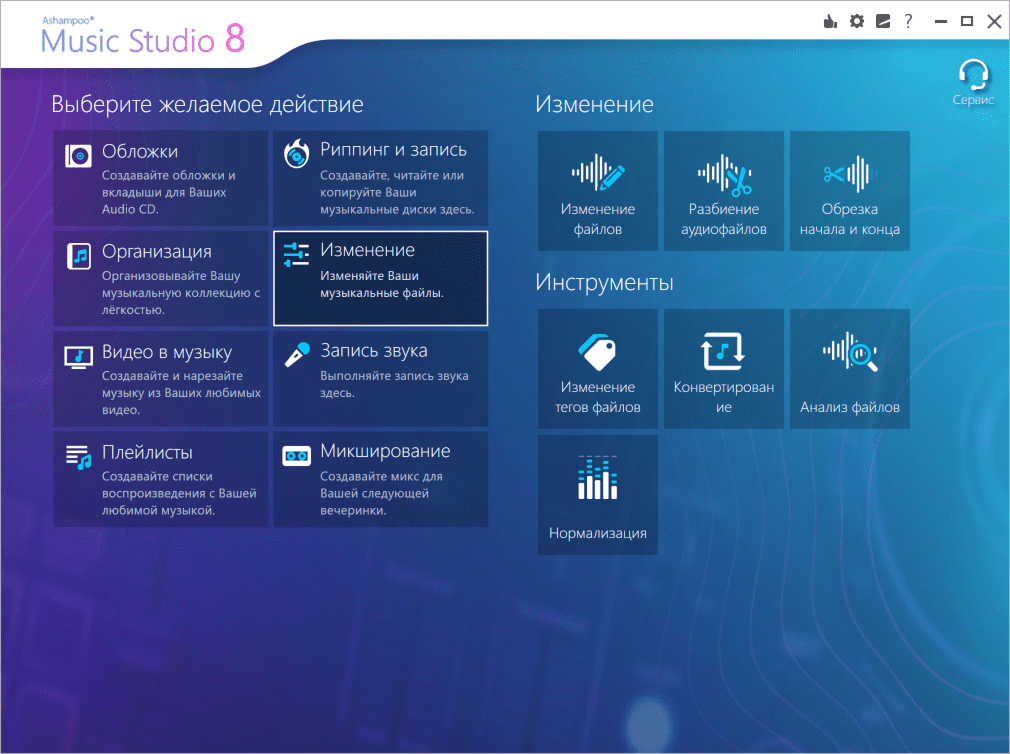Choose the Видео в музыку title
This screenshot has height=754, width=1010.
(167, 352)
